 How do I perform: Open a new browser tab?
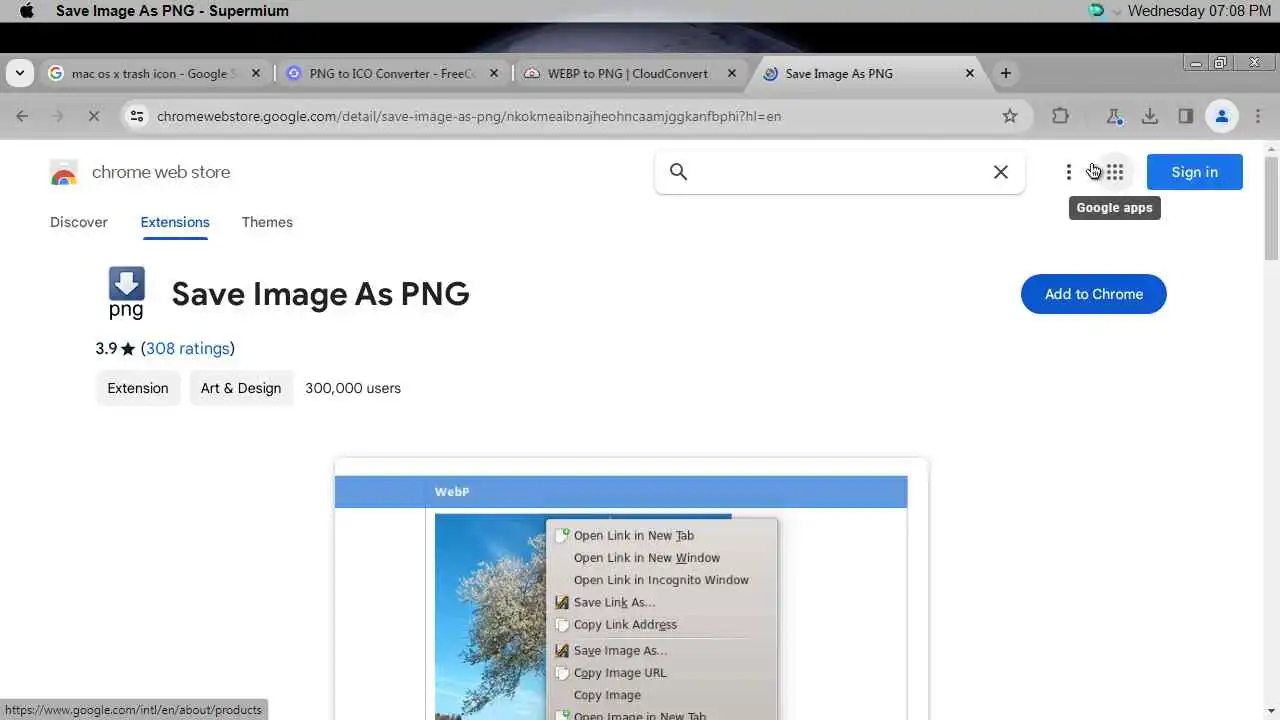tap(1006, 73)
